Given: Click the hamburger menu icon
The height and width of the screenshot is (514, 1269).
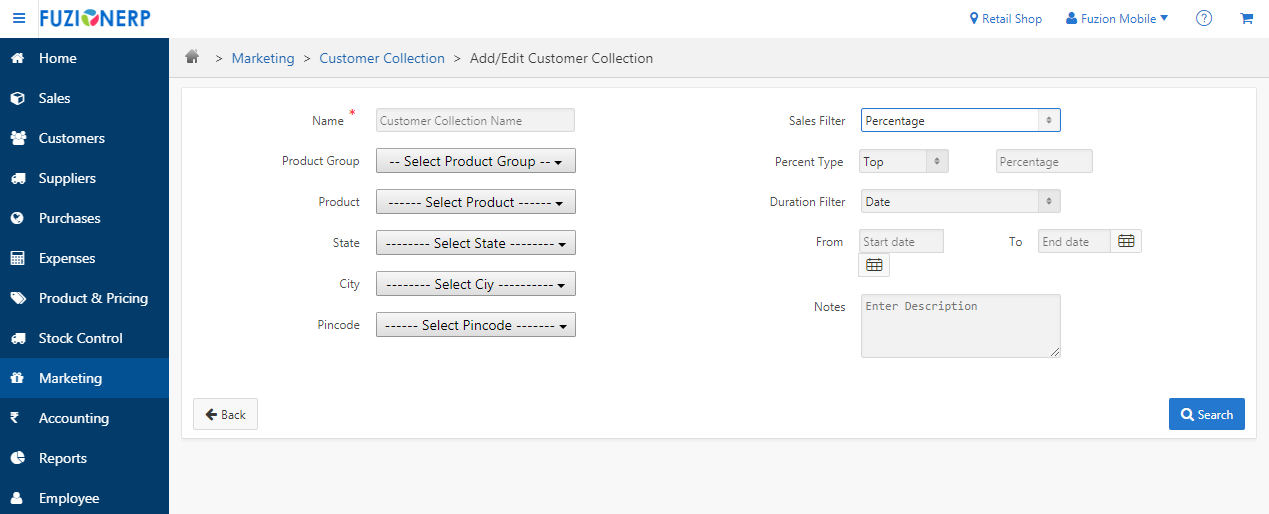Looking at the screenshot, I should coord(18,19).
